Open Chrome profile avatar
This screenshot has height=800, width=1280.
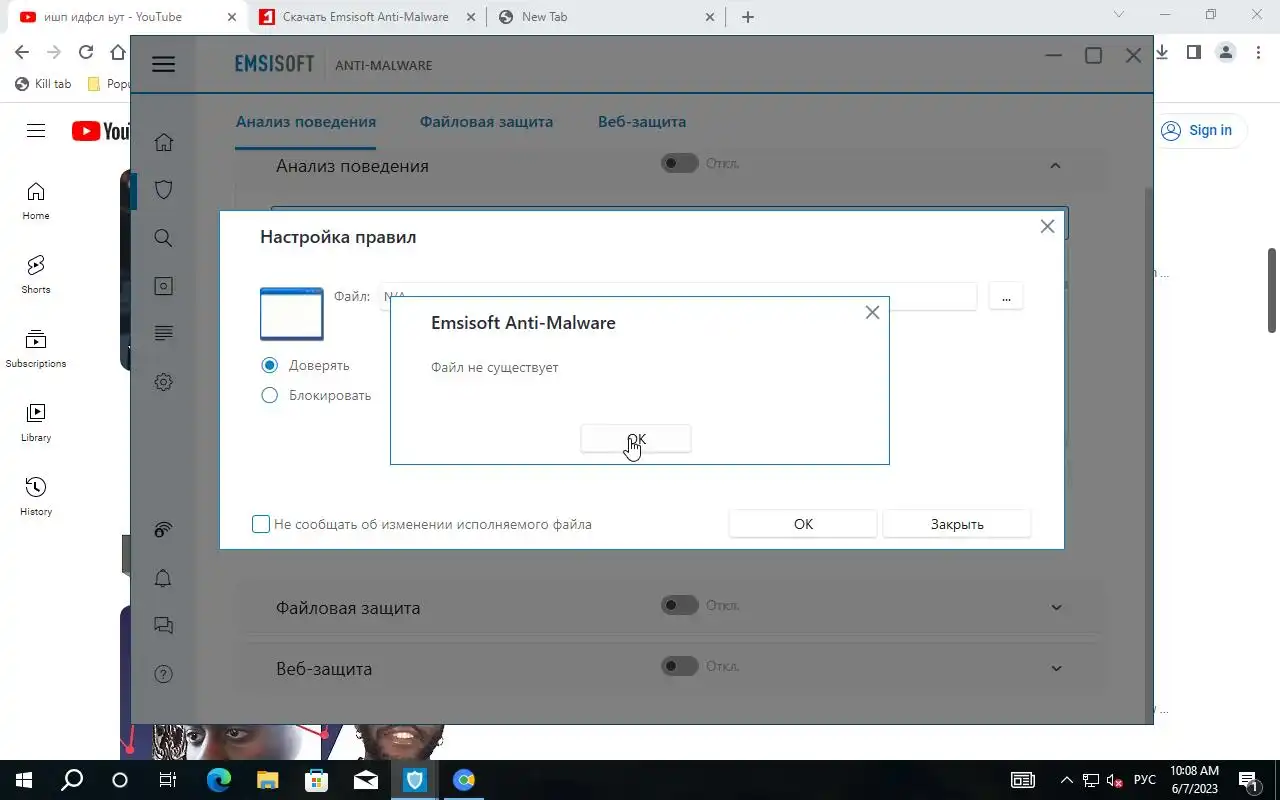(1226, 52)
